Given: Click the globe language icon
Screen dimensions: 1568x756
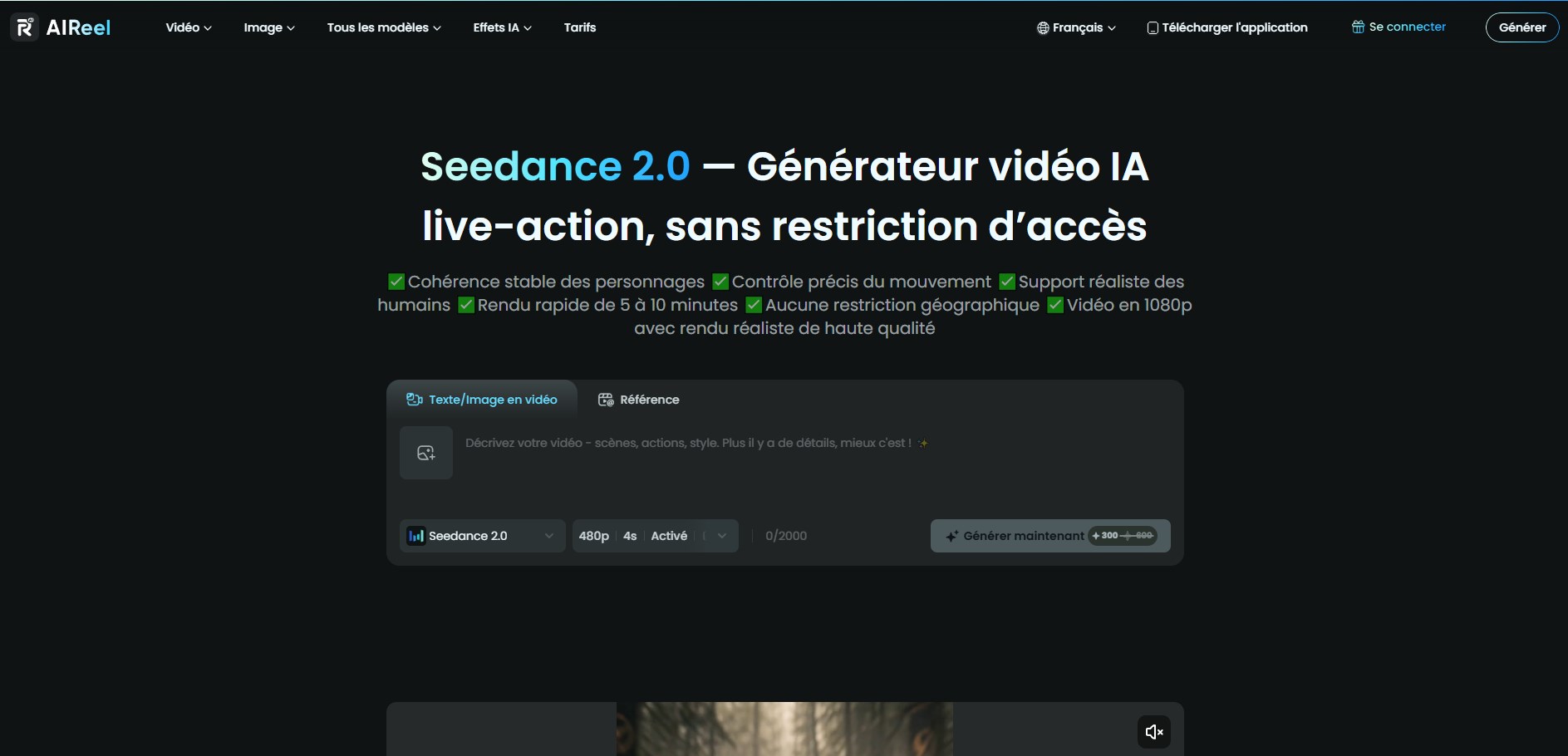Looking at the screenshot, I should (1043, 28).
